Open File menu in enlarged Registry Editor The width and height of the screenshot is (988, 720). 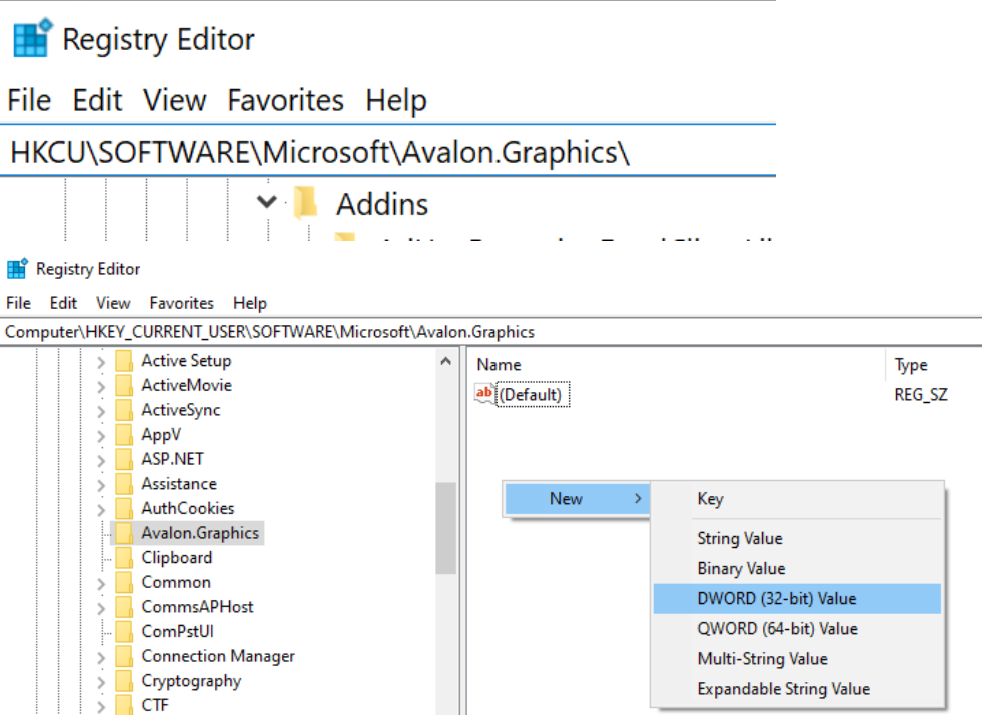[x=29, y=100]
